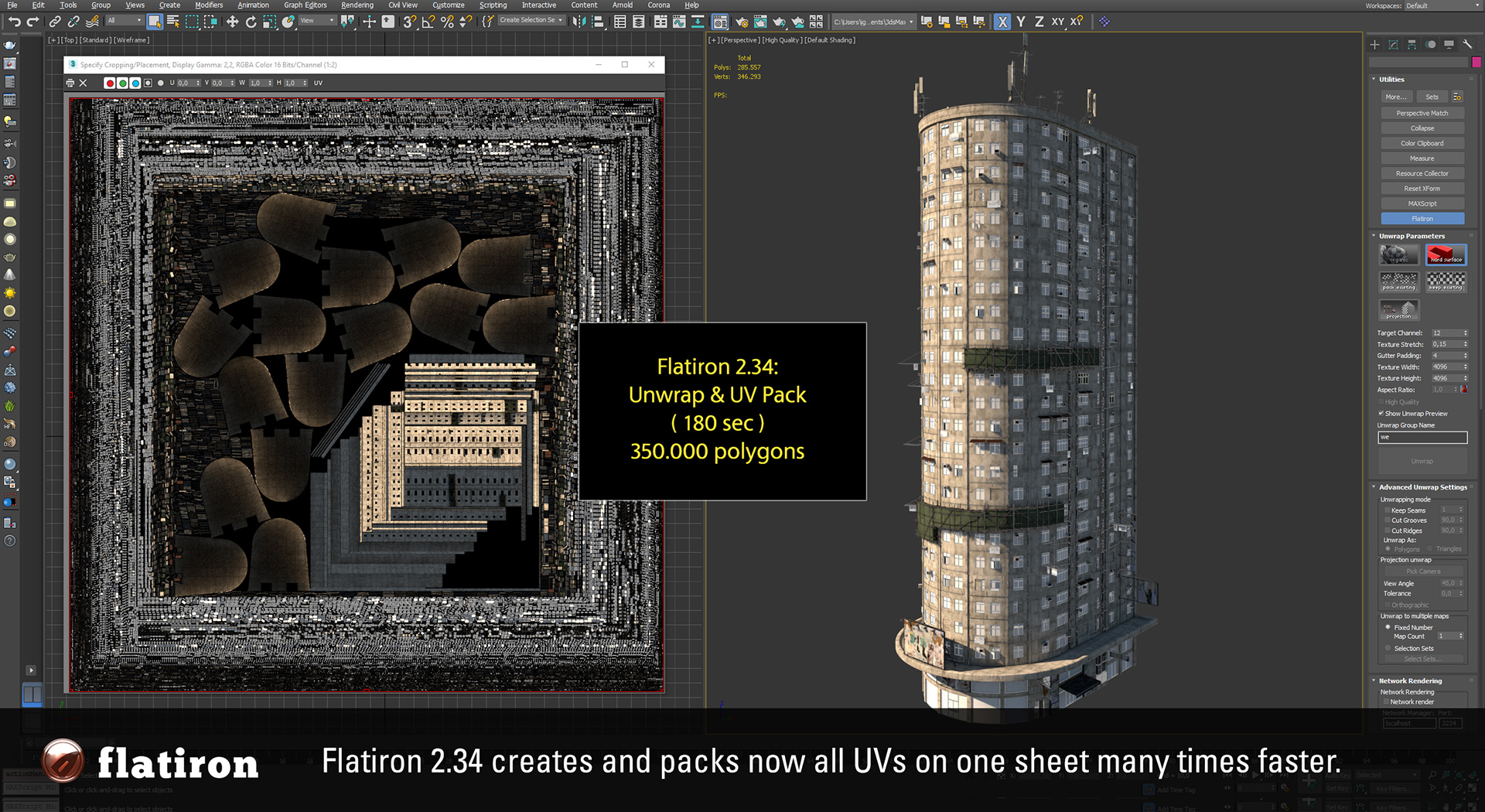Toggle blue channel in image window
The width and height of the screenshot is (1485, 812).
135,83
